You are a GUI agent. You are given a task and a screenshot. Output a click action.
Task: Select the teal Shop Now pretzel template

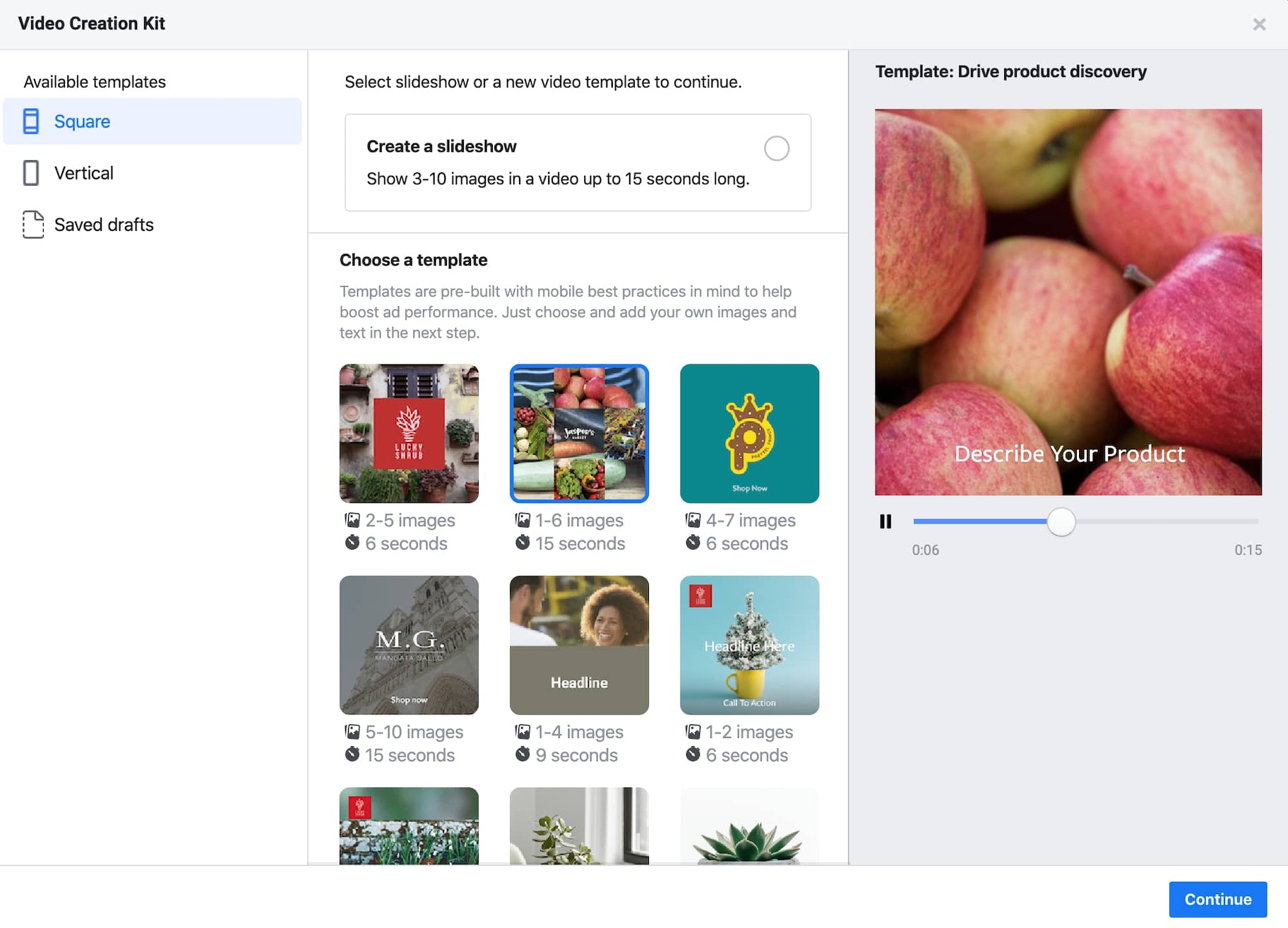pyautogui.click(x=749, y=434)
